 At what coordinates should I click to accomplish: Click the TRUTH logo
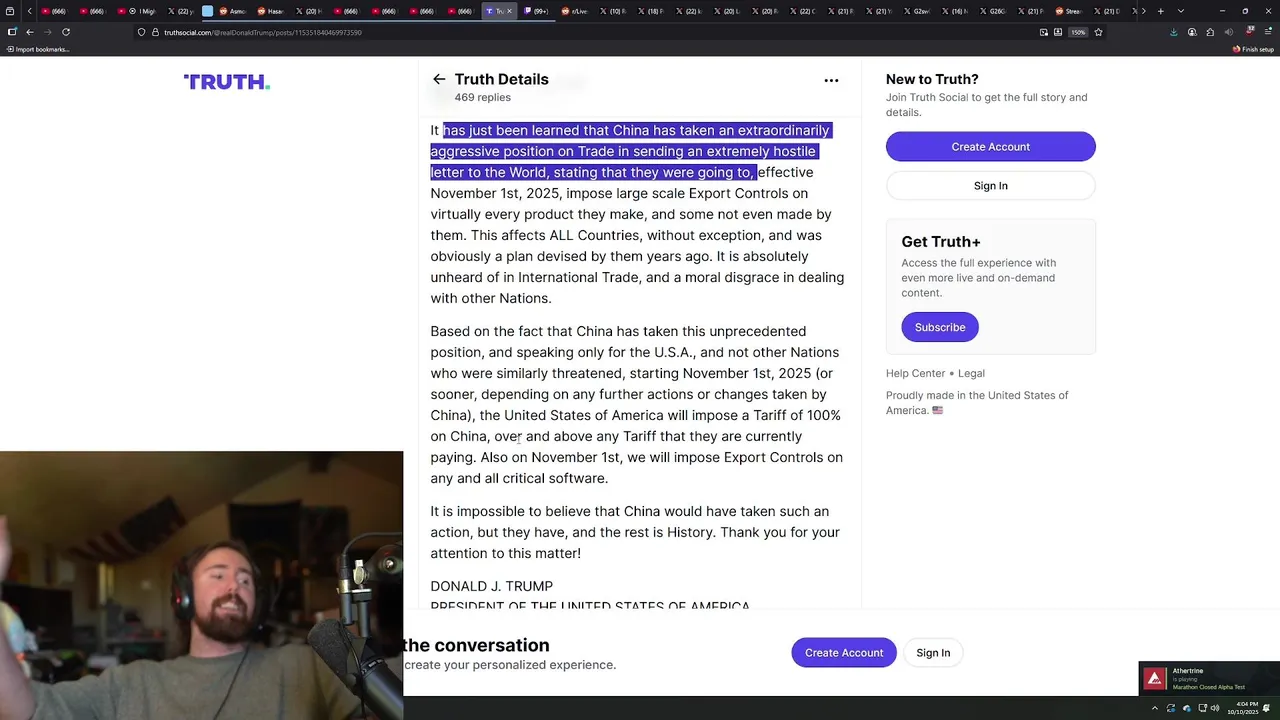(x=227, y=82)
